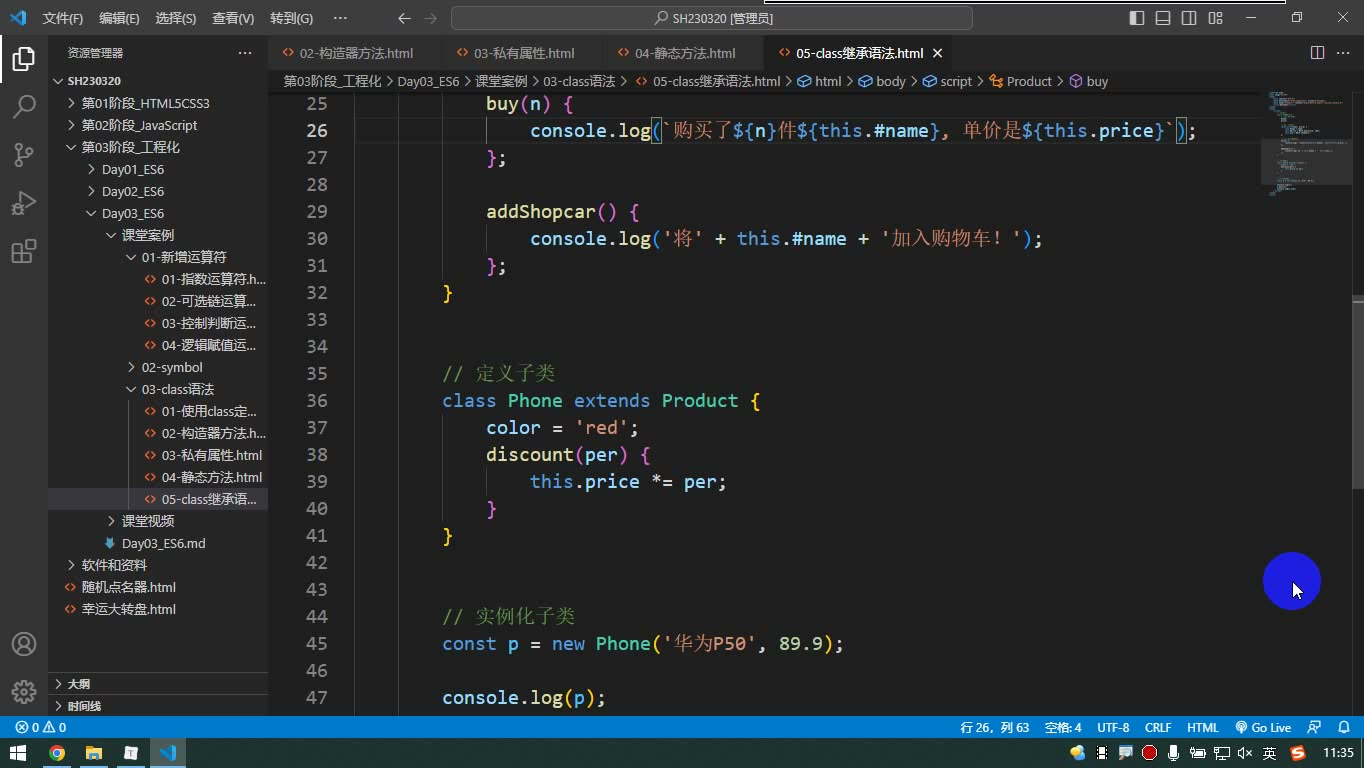Open the Manage gear menu

(x=24, y=691)
